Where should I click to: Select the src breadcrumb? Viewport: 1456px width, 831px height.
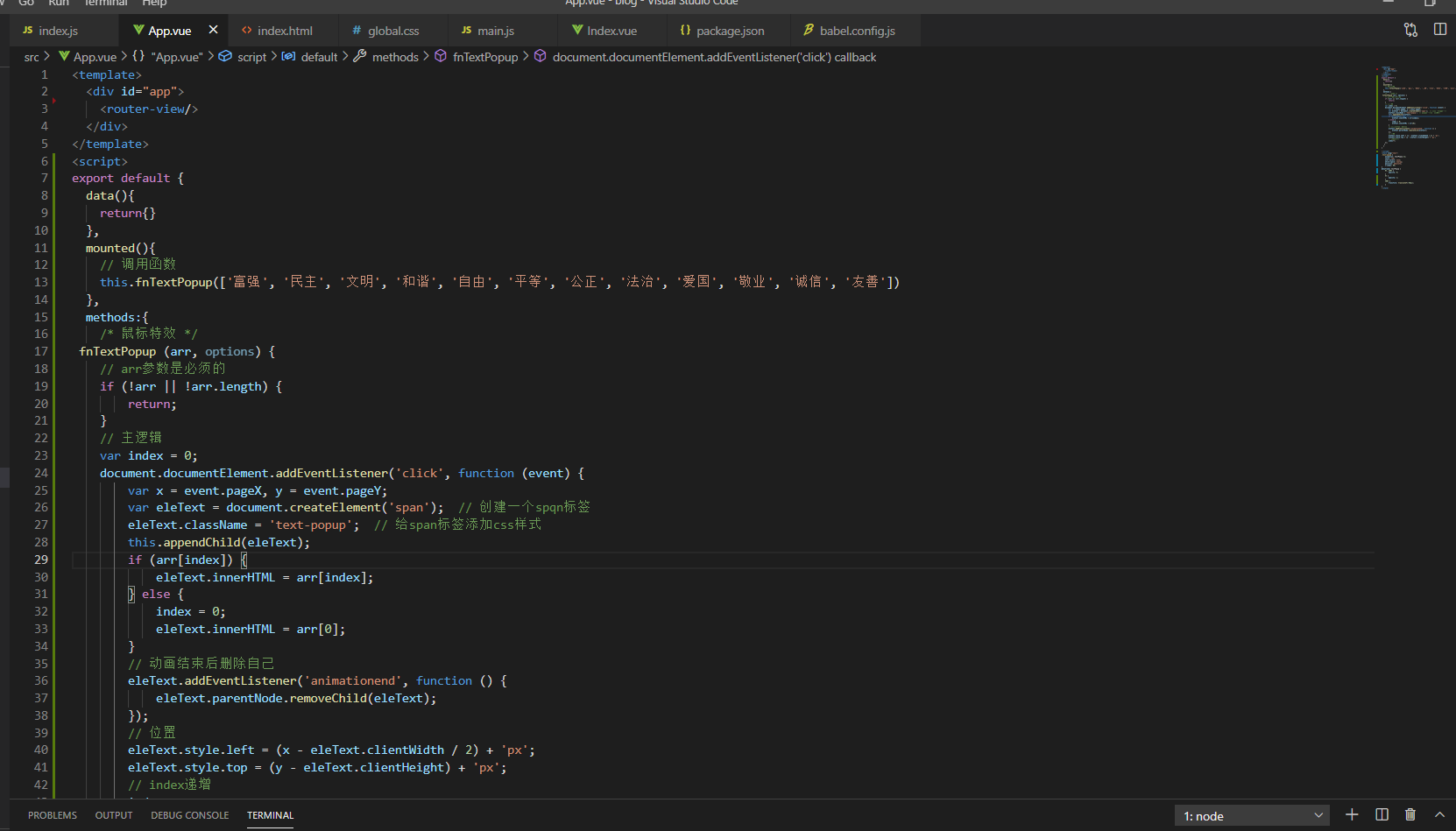[32, 57]
